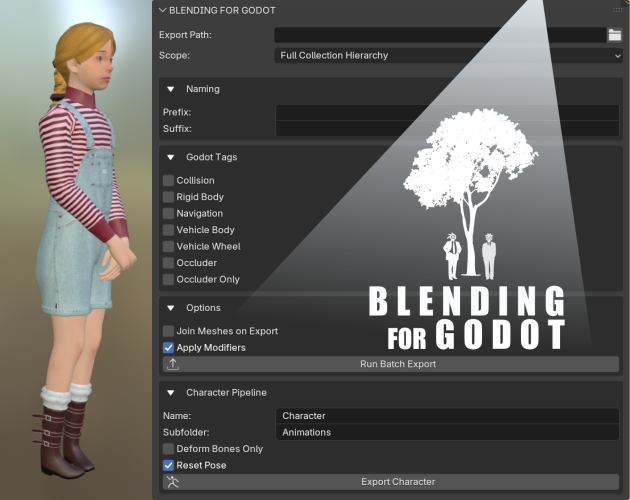
Task: Enable Join Meshes on Export
Action: (168, 331)
